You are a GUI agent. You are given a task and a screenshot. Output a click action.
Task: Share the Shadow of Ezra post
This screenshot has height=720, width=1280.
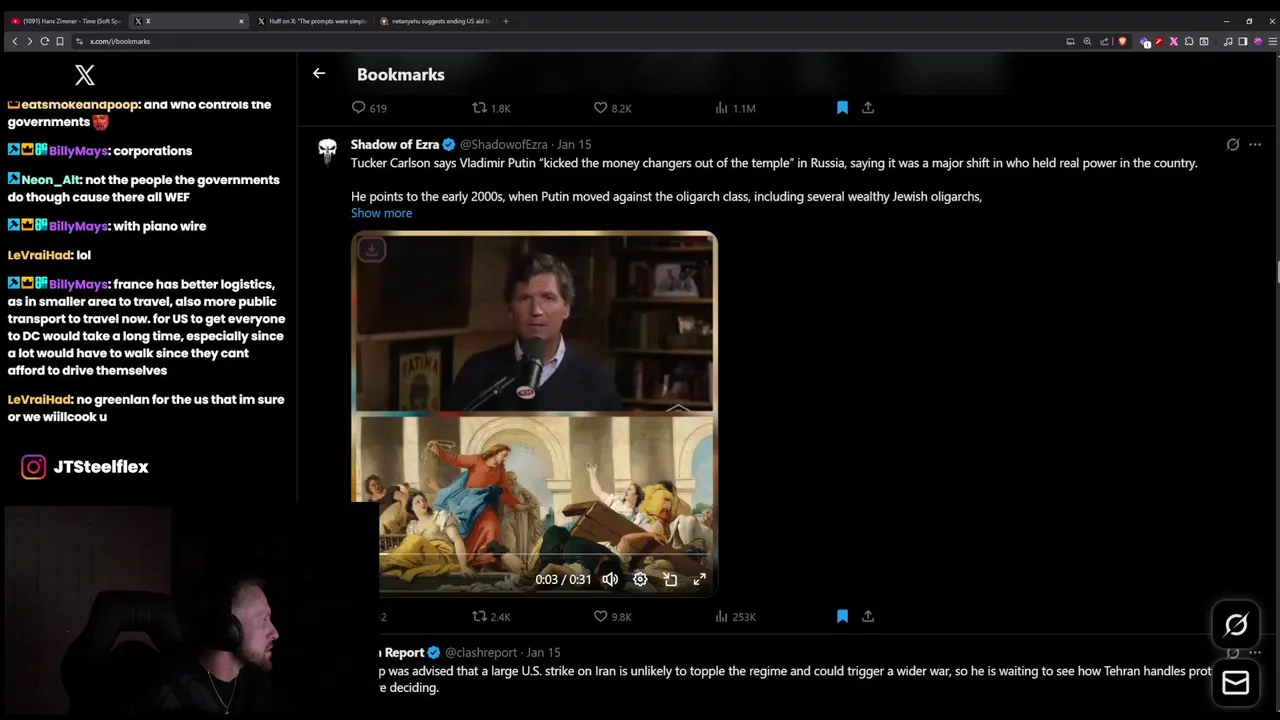coord(868,616)
